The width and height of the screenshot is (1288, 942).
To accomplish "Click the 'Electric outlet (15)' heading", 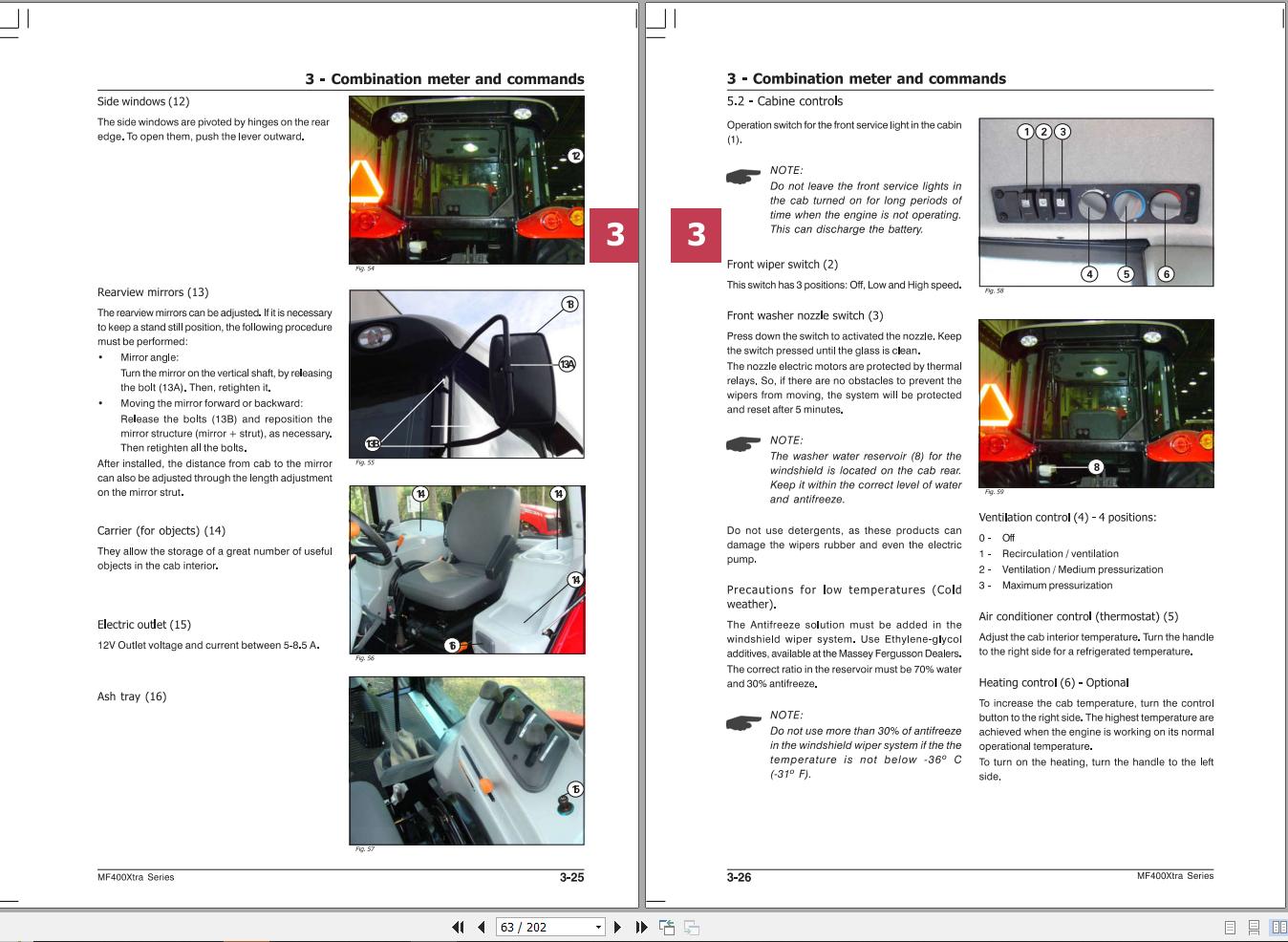I will (144, 624).
